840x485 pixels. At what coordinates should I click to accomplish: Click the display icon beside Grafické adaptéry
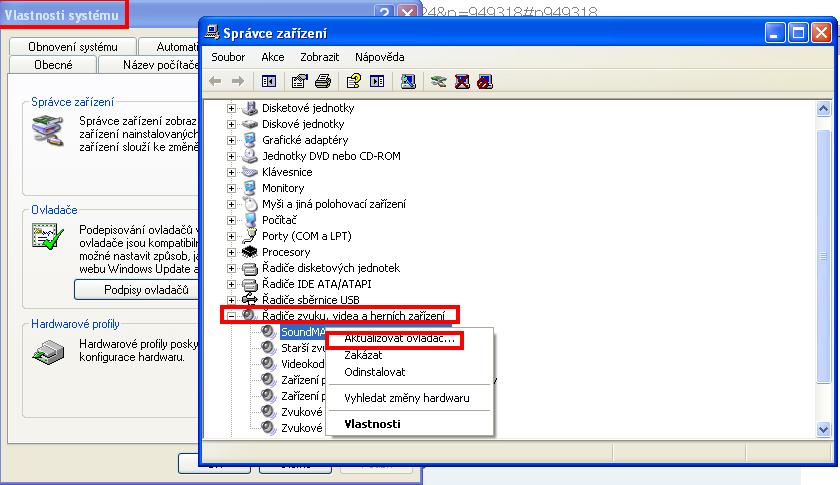[250, 140]
